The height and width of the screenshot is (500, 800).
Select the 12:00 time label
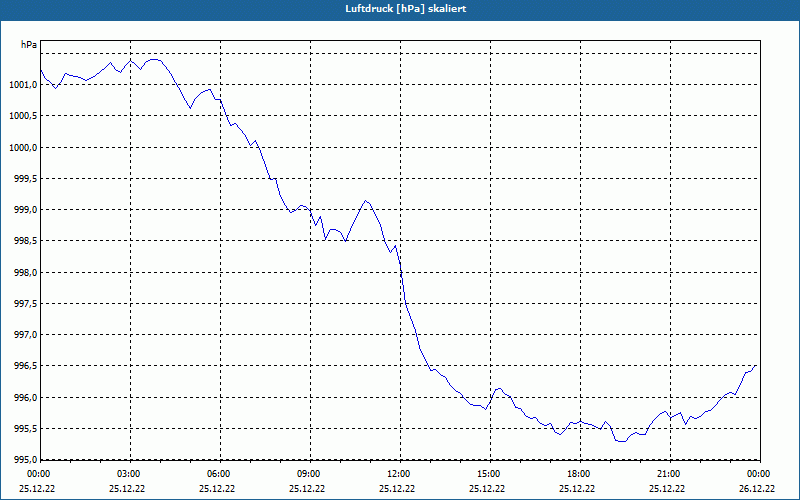pos(399,474)
